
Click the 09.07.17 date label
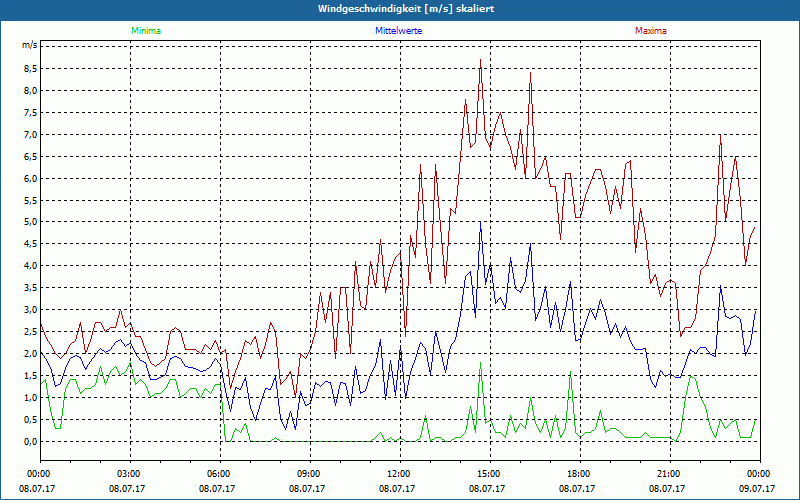(x=757, y=488)
